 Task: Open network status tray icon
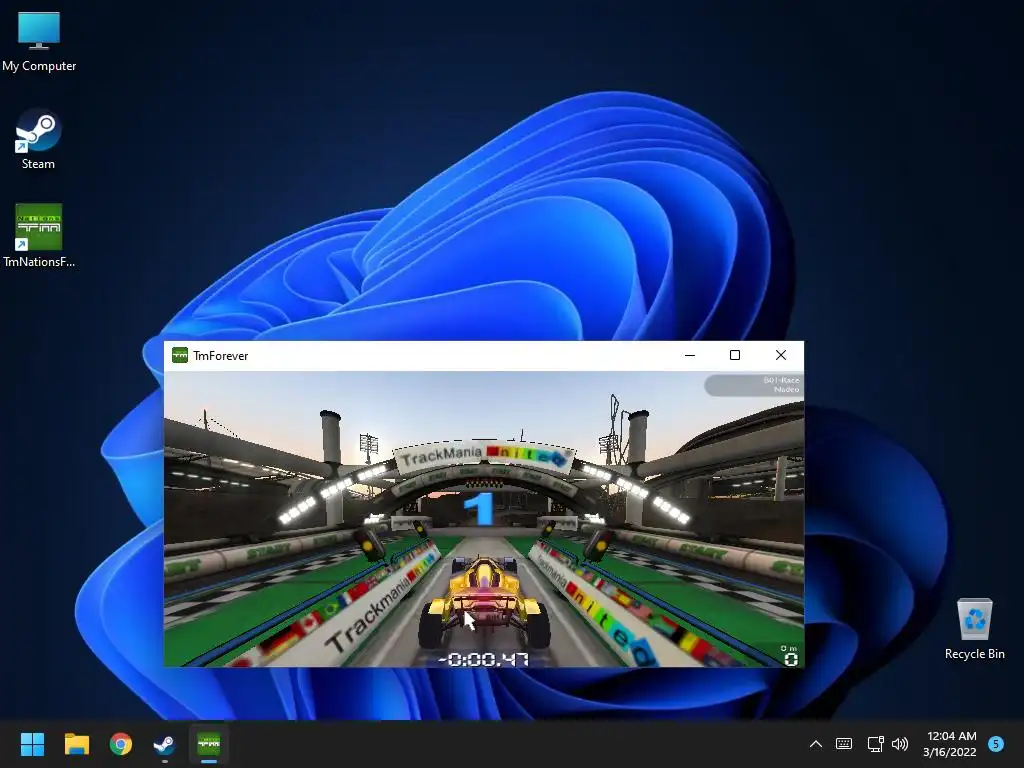pyautogui.click(x=875, y=744)
